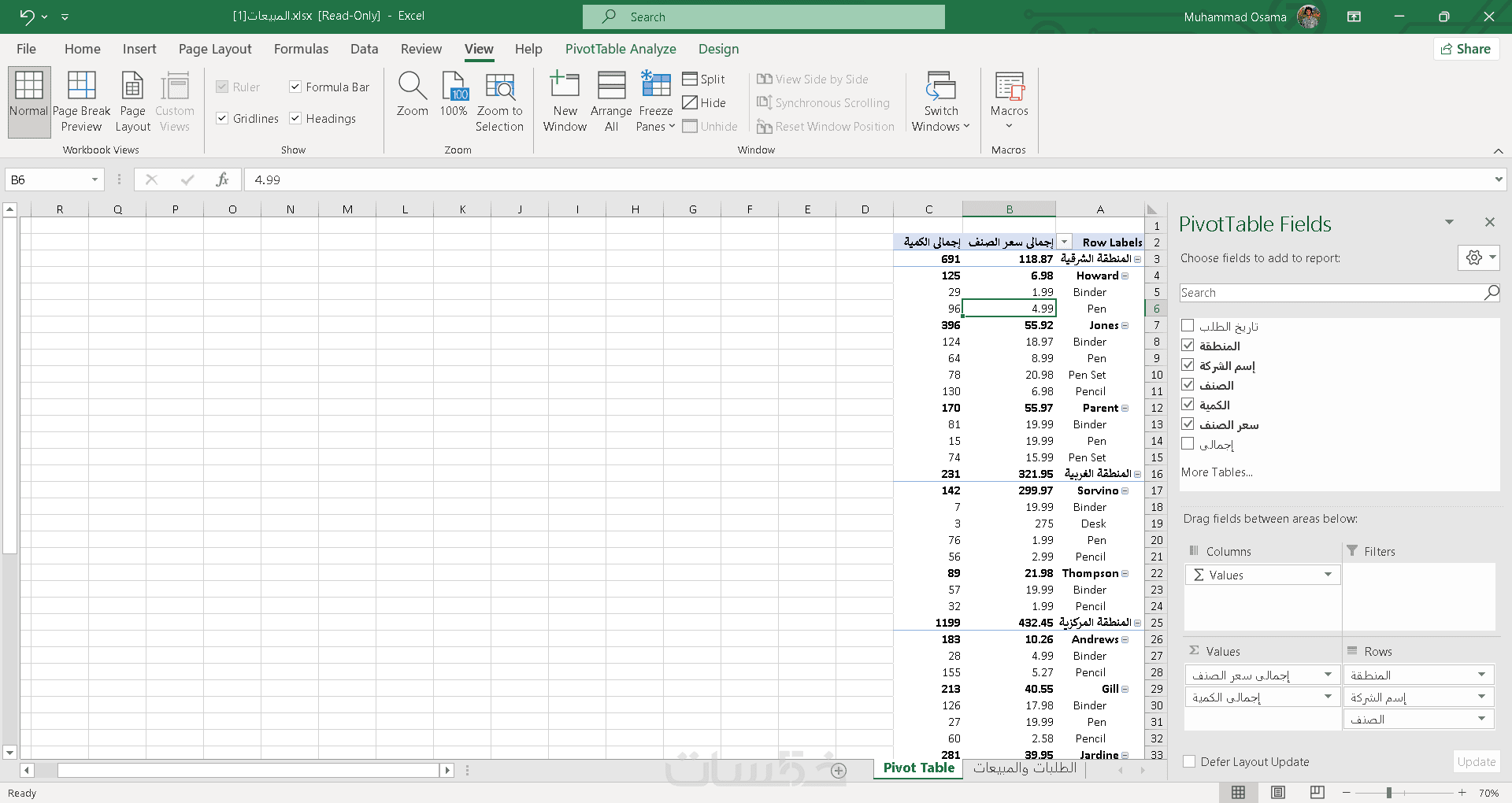Check the إجمالى field
The image size is (1512, 803).
click(1188, 443)
